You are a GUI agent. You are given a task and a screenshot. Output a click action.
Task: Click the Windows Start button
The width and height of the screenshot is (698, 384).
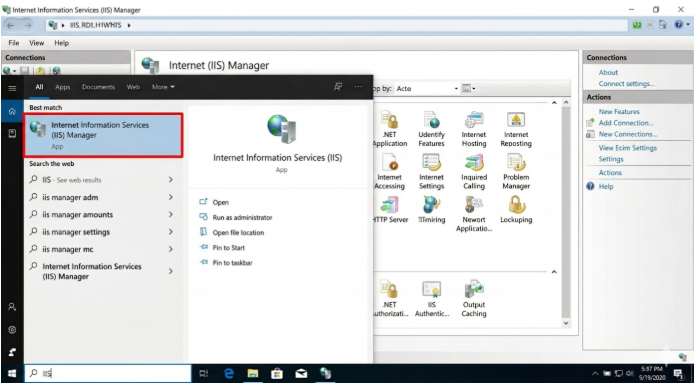click(x=12, y=374)
